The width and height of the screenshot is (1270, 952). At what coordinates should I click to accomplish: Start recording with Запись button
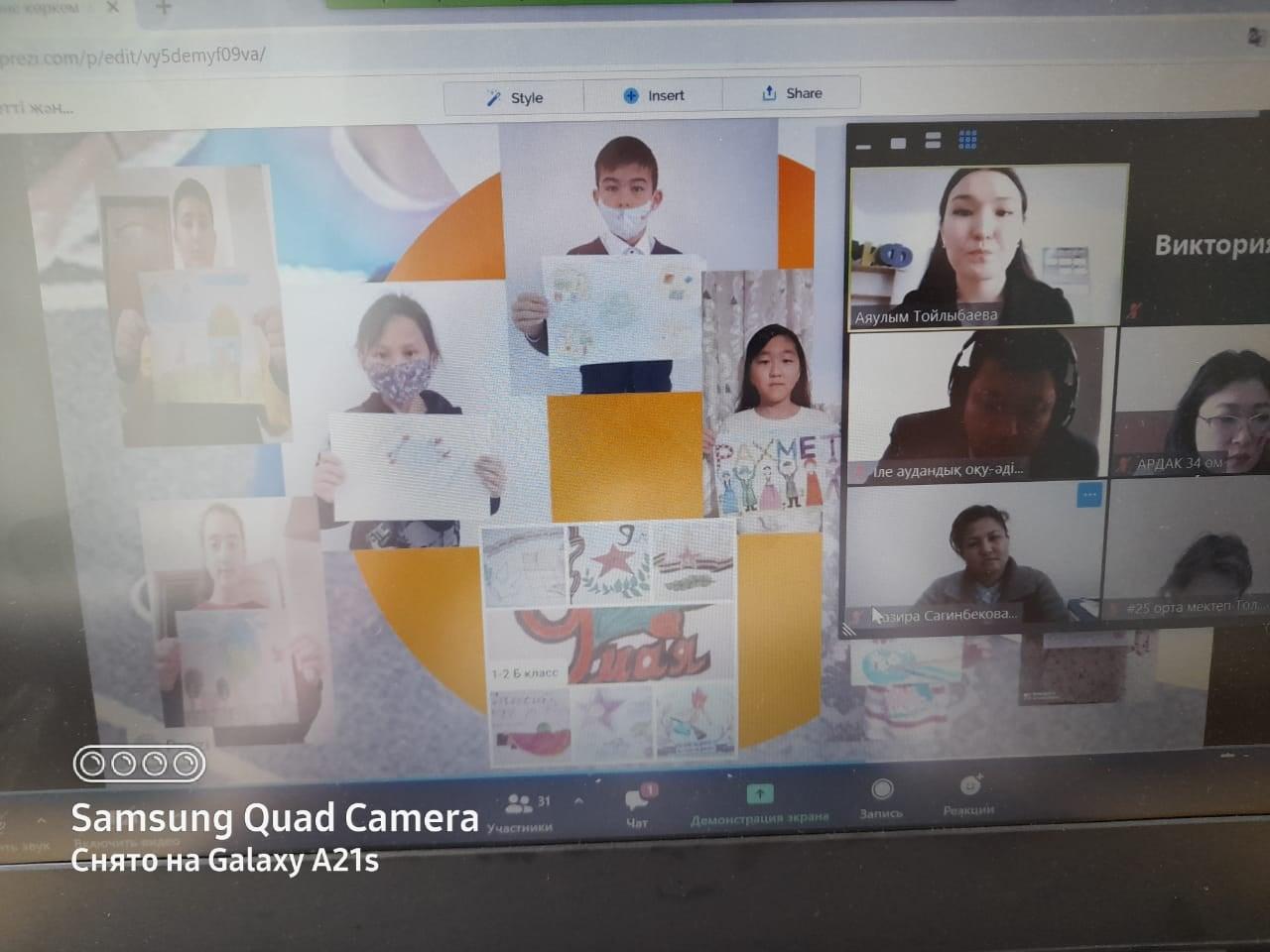pyautogui.click(x=881, y=798)
